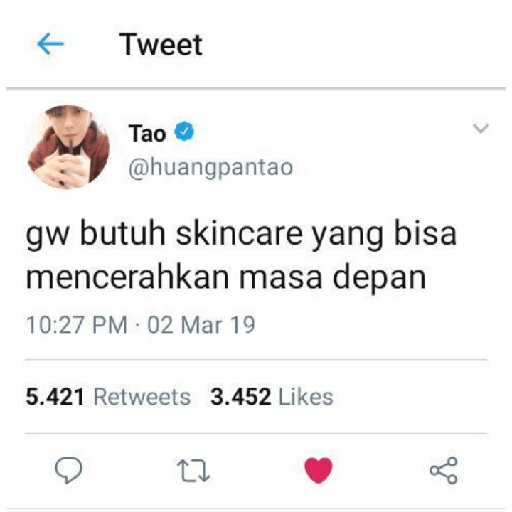Share the tweet using the share icon
This screenshot has width=512, height=512.
444,470
